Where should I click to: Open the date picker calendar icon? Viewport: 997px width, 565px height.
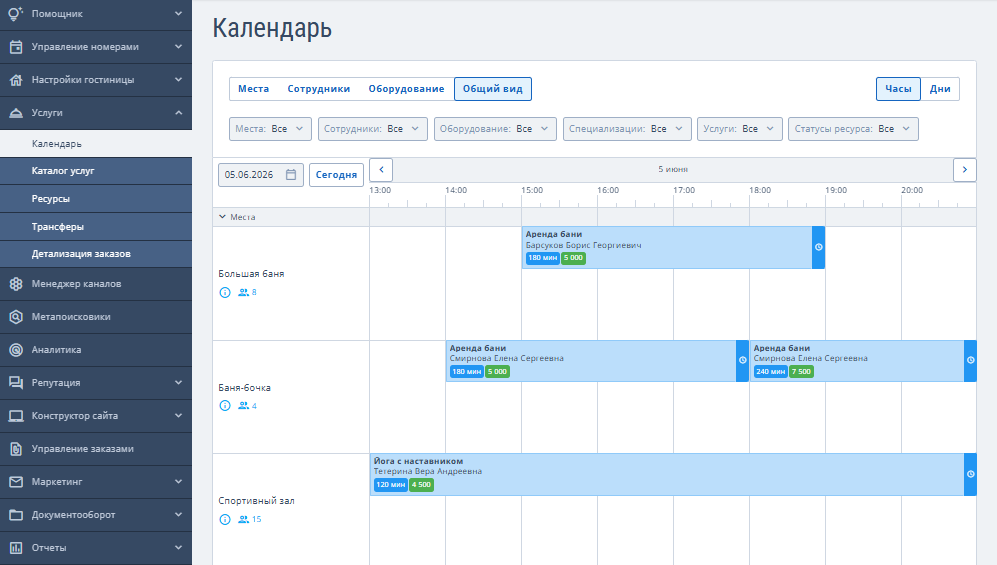pos(291,175)
